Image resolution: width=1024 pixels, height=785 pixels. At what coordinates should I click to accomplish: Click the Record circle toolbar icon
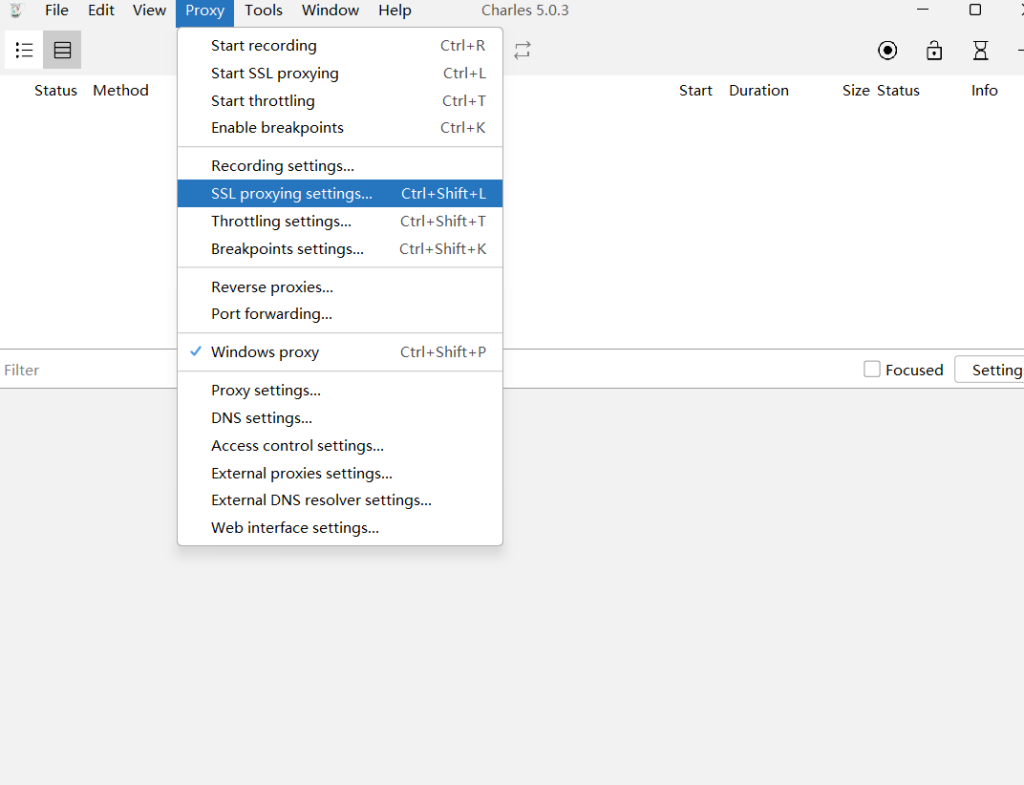887,50
